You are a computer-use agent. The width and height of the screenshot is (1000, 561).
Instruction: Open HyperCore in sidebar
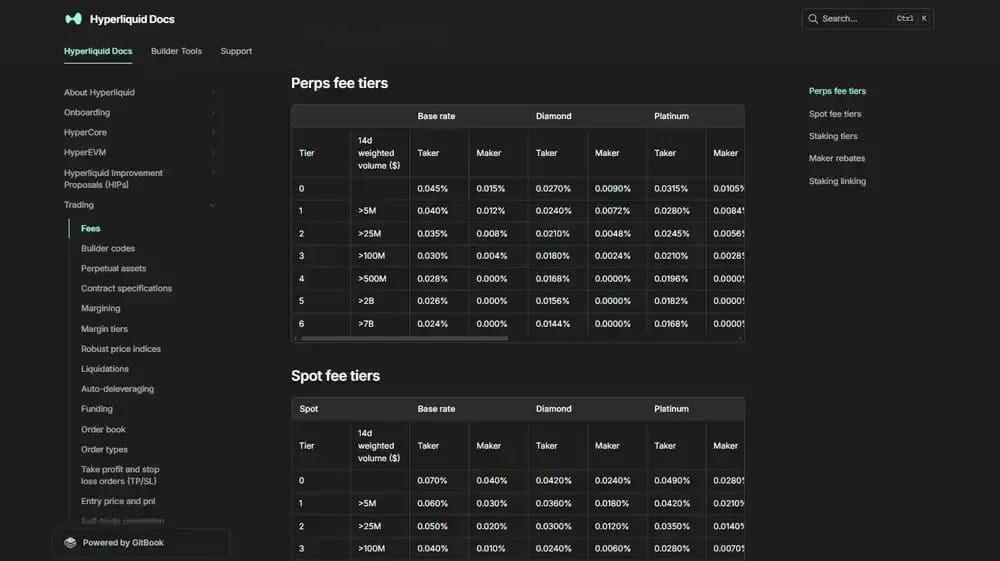coord(85,133)
